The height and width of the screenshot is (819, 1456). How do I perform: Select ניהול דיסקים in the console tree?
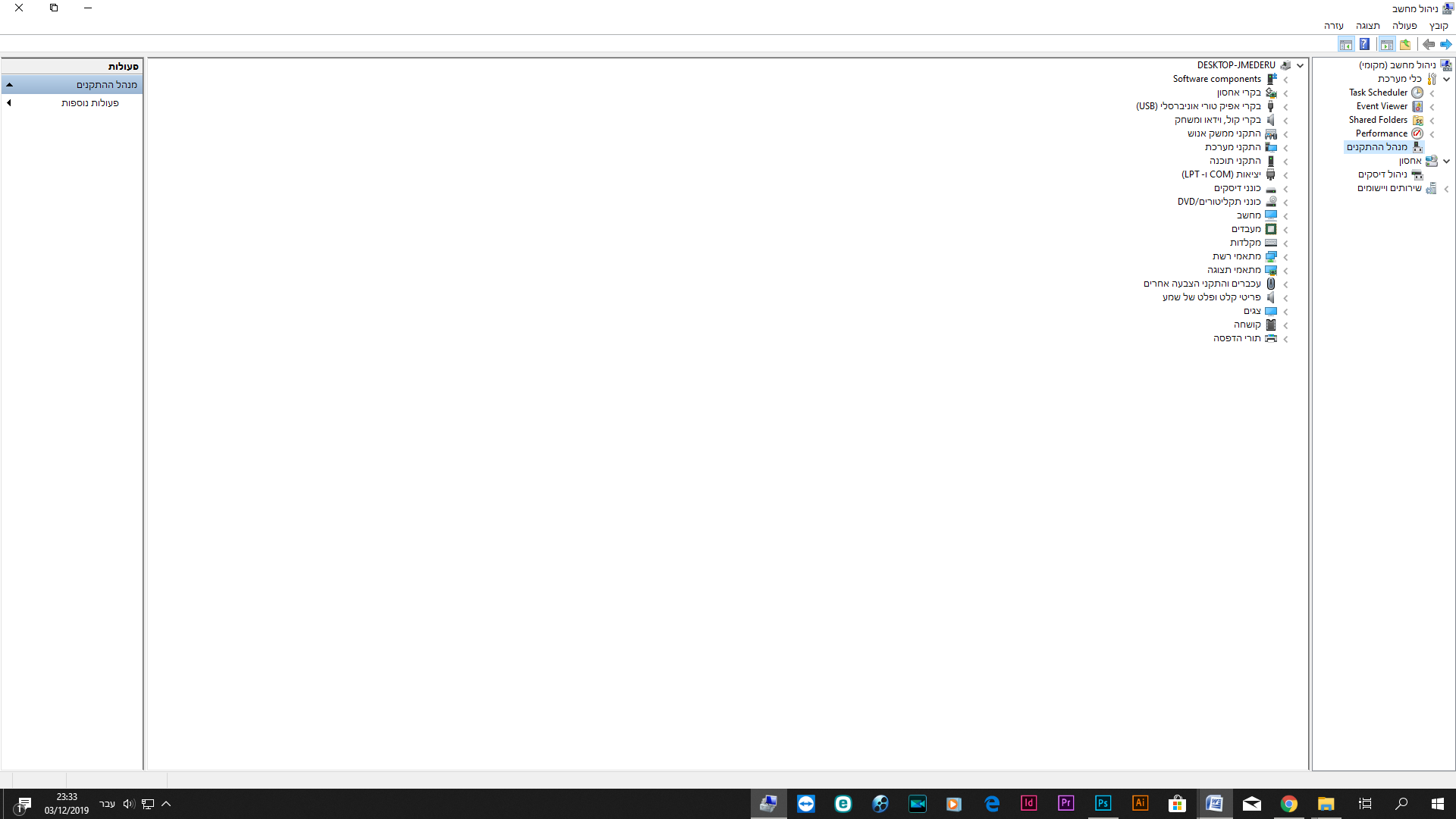[x=1382, y=174]
